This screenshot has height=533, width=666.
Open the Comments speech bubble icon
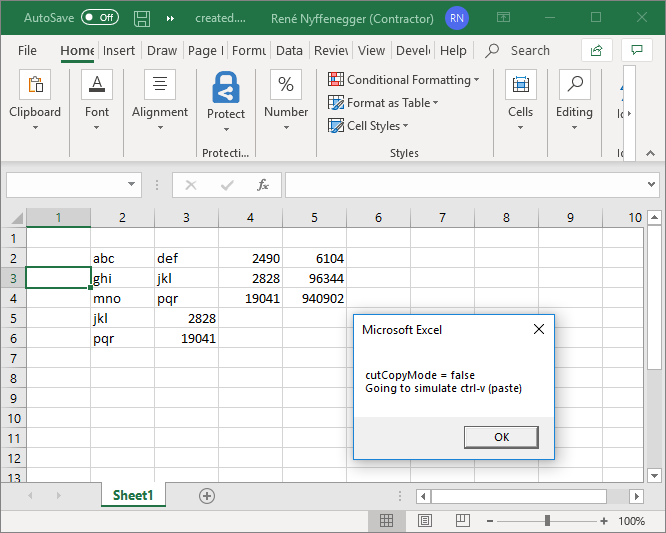(636, 50)
